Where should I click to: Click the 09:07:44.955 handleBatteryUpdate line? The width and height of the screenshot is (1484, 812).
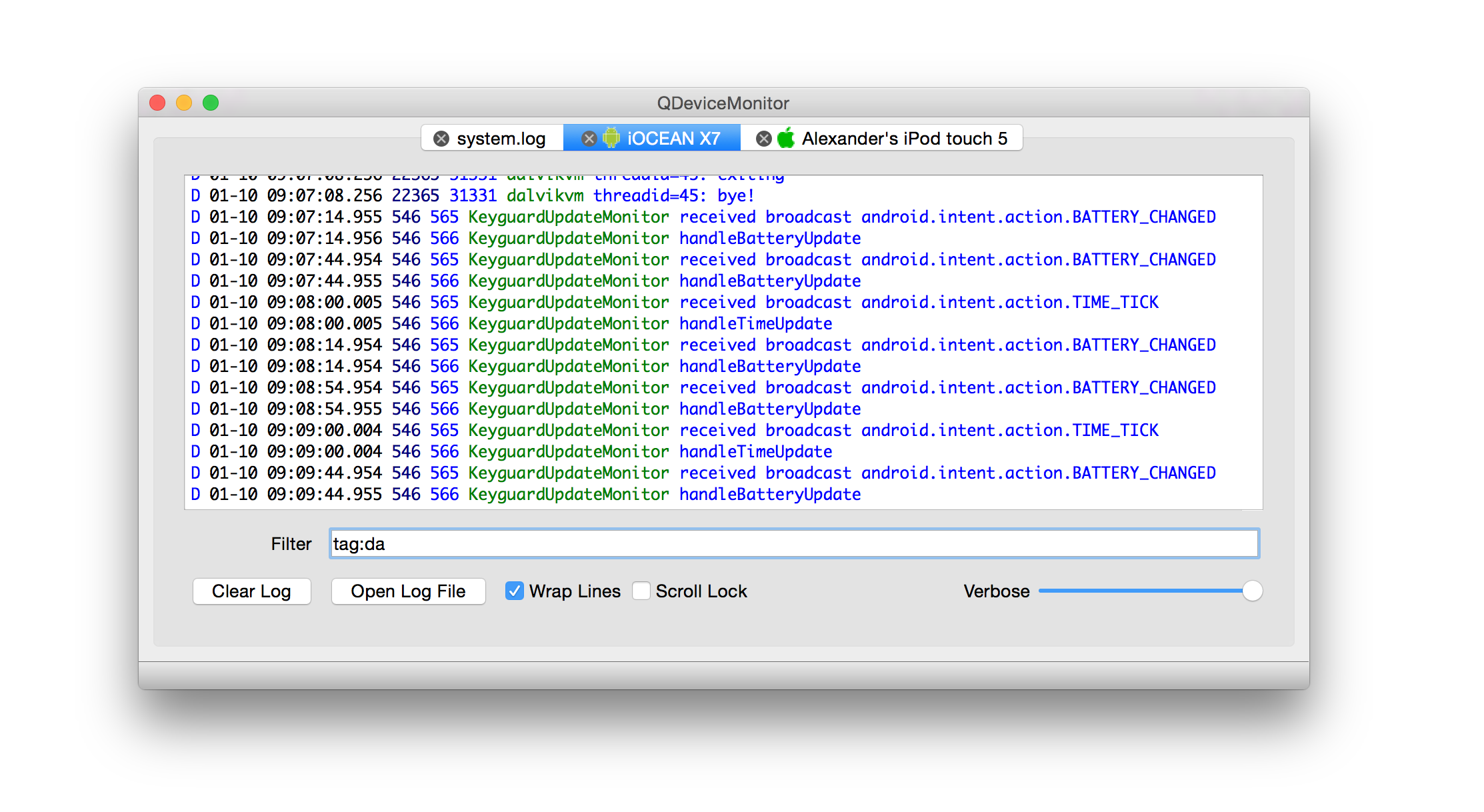pos(525,281)
